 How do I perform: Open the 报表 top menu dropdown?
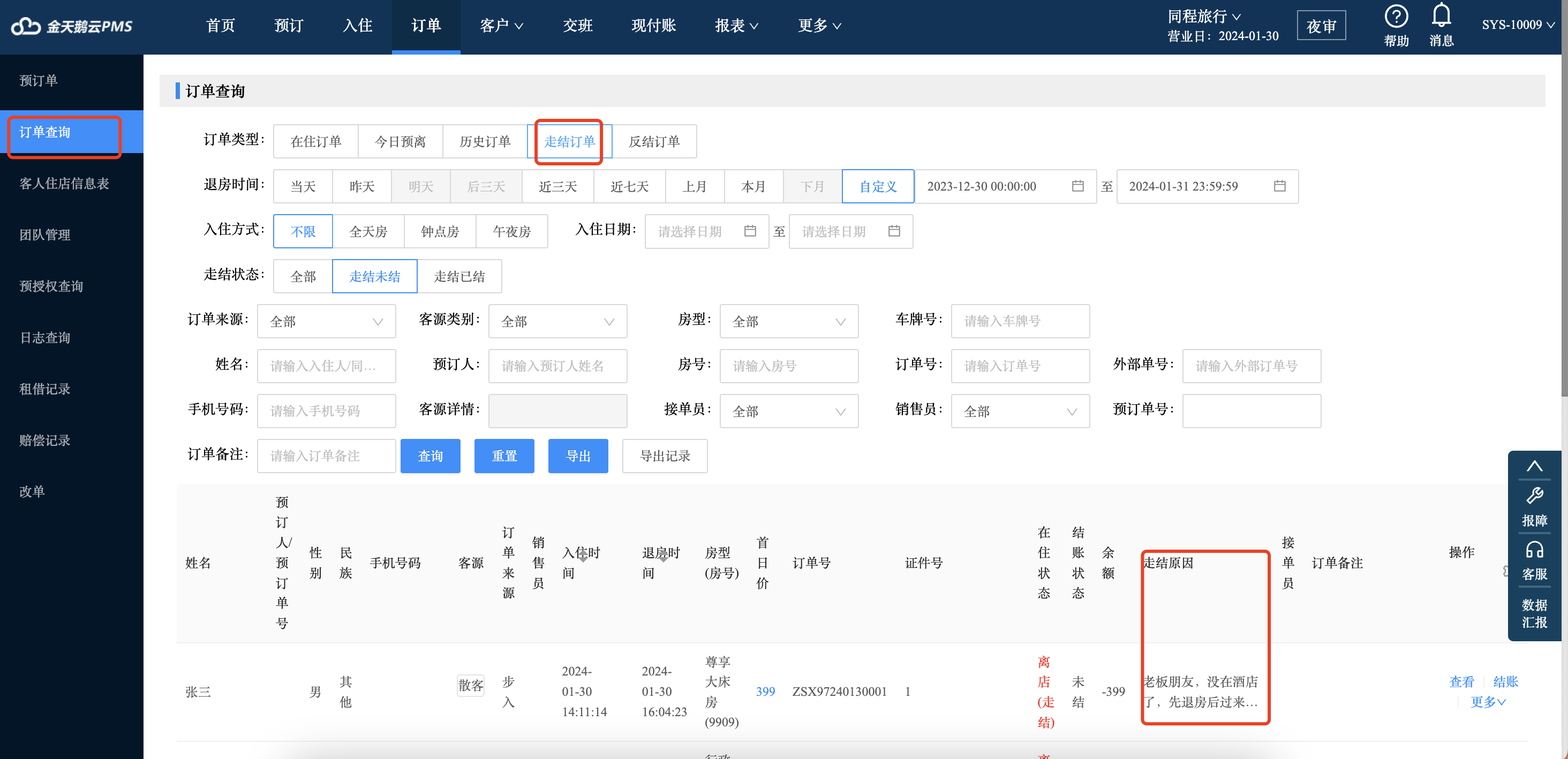pos(736,26)
